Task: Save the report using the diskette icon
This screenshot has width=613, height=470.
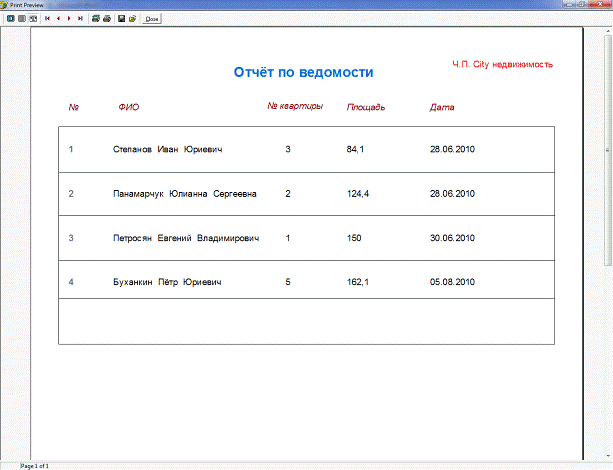Action: tap(121, 19)
